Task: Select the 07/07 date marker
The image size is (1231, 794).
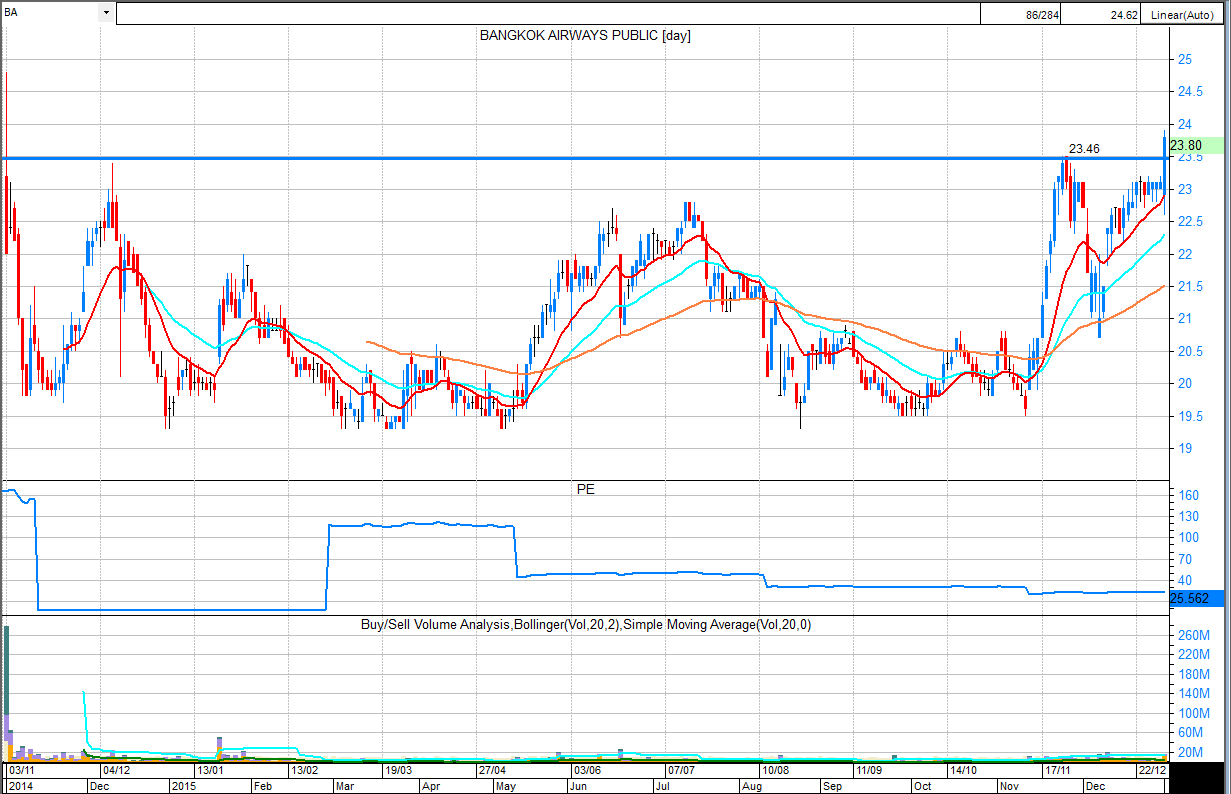Action: point(681,771)
